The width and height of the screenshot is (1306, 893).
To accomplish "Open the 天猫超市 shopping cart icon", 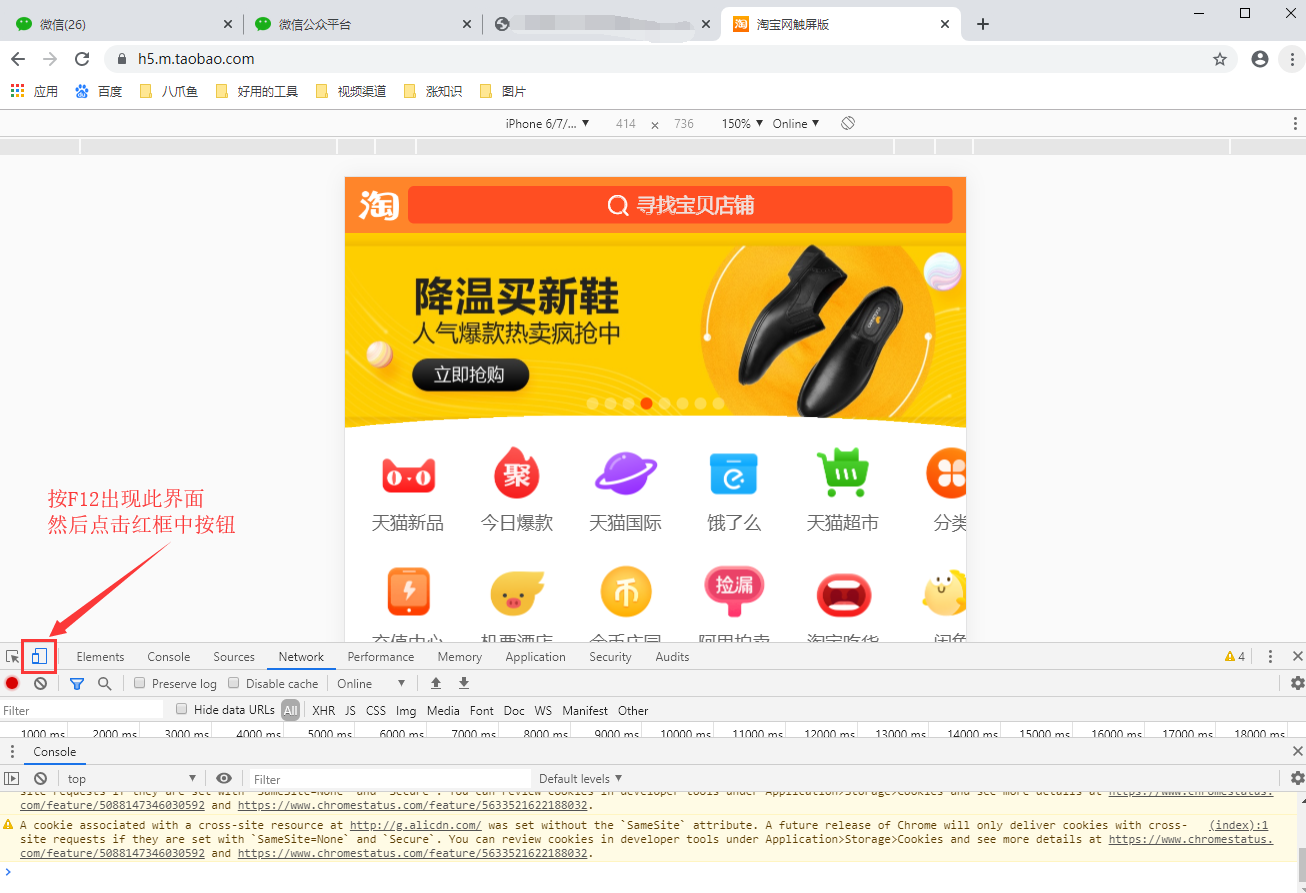I will click(843, 473).
